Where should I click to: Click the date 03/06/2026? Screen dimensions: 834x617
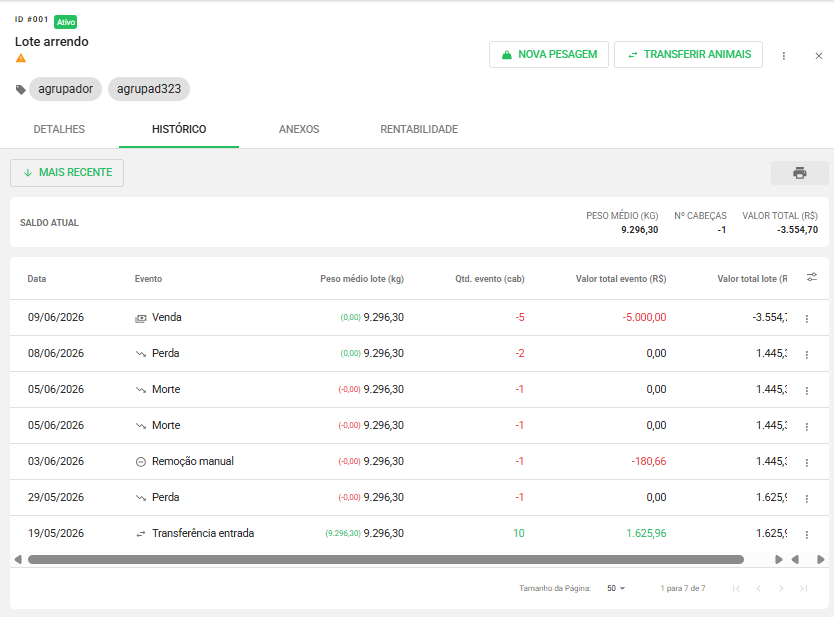[56, 461]
